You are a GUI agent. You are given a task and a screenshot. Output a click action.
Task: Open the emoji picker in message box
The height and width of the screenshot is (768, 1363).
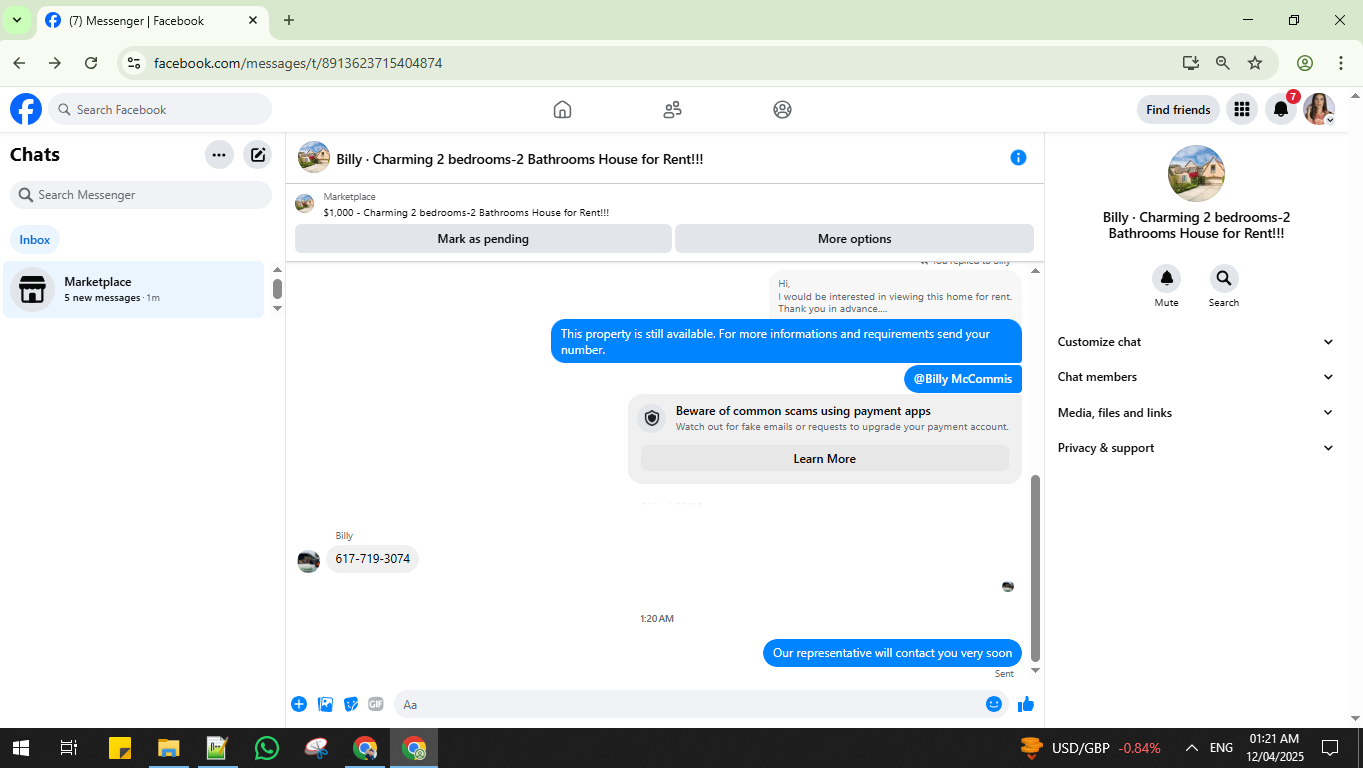coord(994,704)
